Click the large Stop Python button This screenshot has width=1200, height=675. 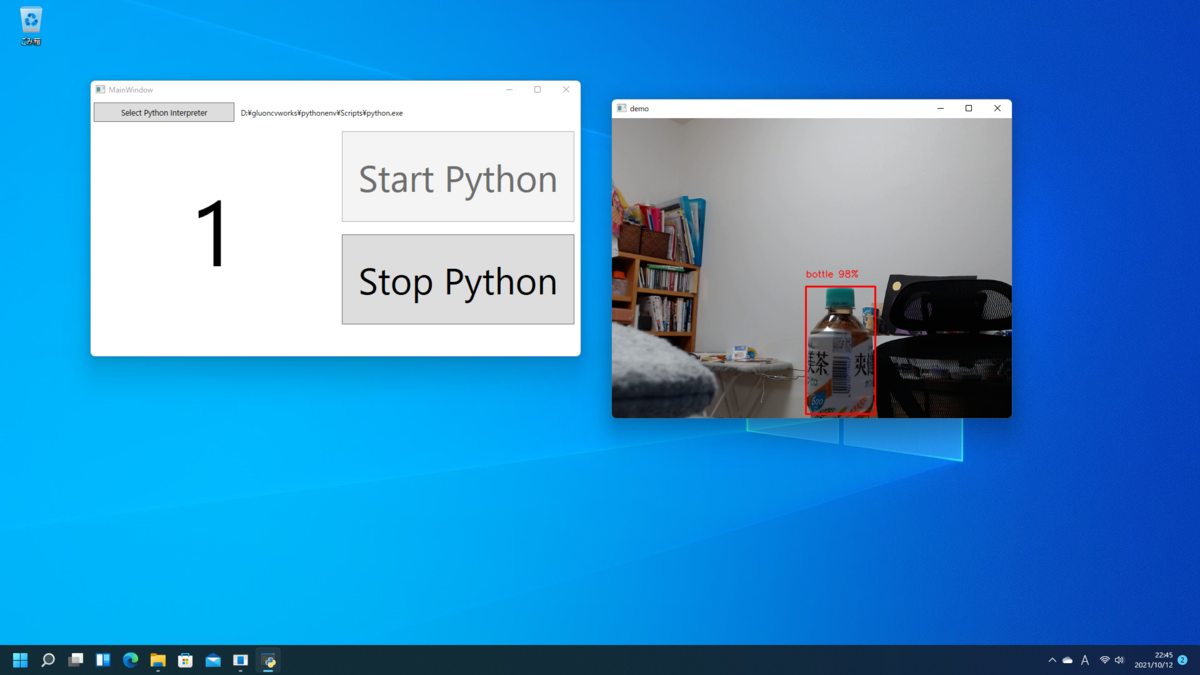(458, 279)
